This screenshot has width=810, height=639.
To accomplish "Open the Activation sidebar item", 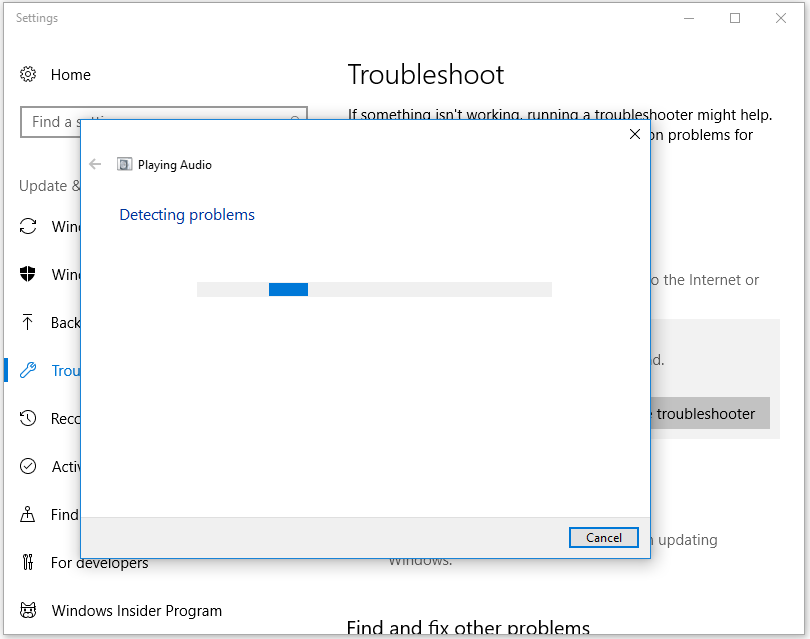I will pyautogui.click(x=66, y=466).
